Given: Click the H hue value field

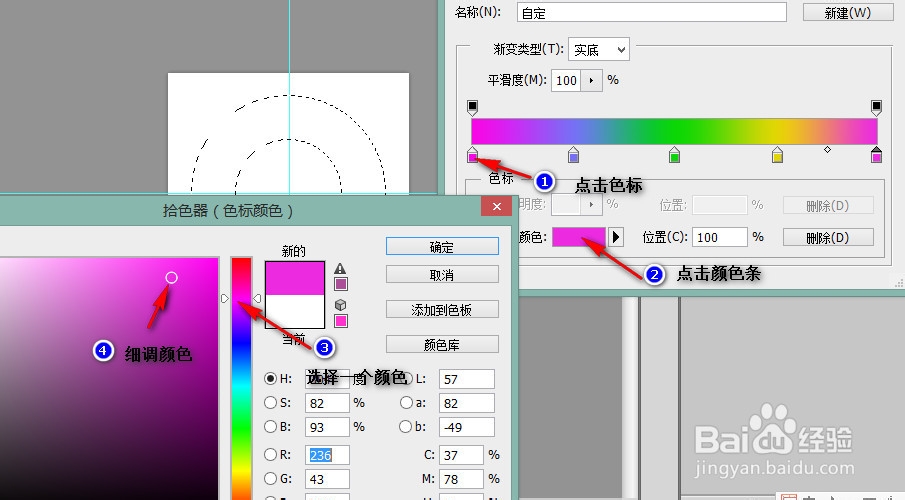Looking at the screenshot, I should (x=327, y=379).
